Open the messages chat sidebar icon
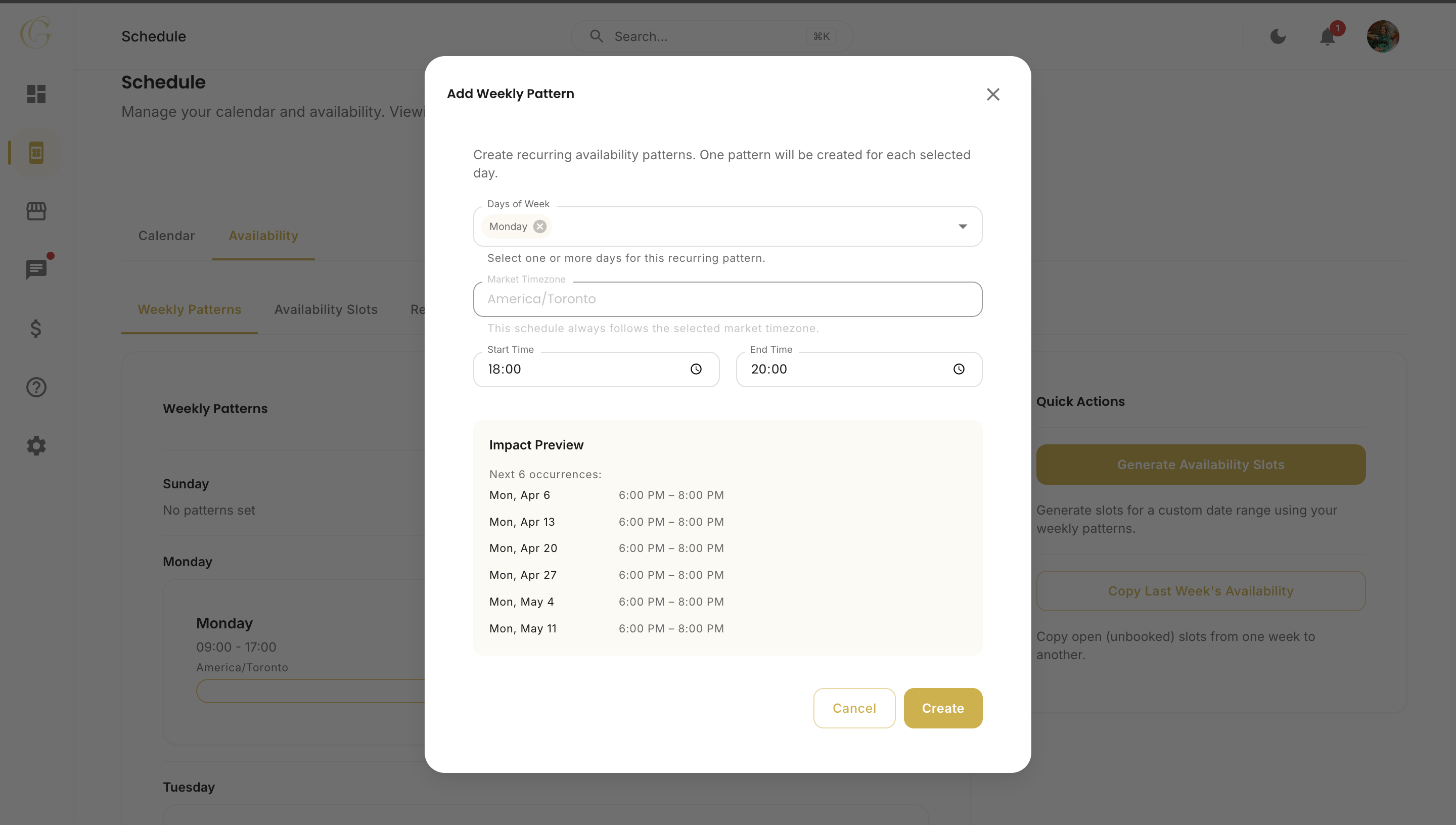Viewport: 1456px width, 825px height. (x=36, y=270)
